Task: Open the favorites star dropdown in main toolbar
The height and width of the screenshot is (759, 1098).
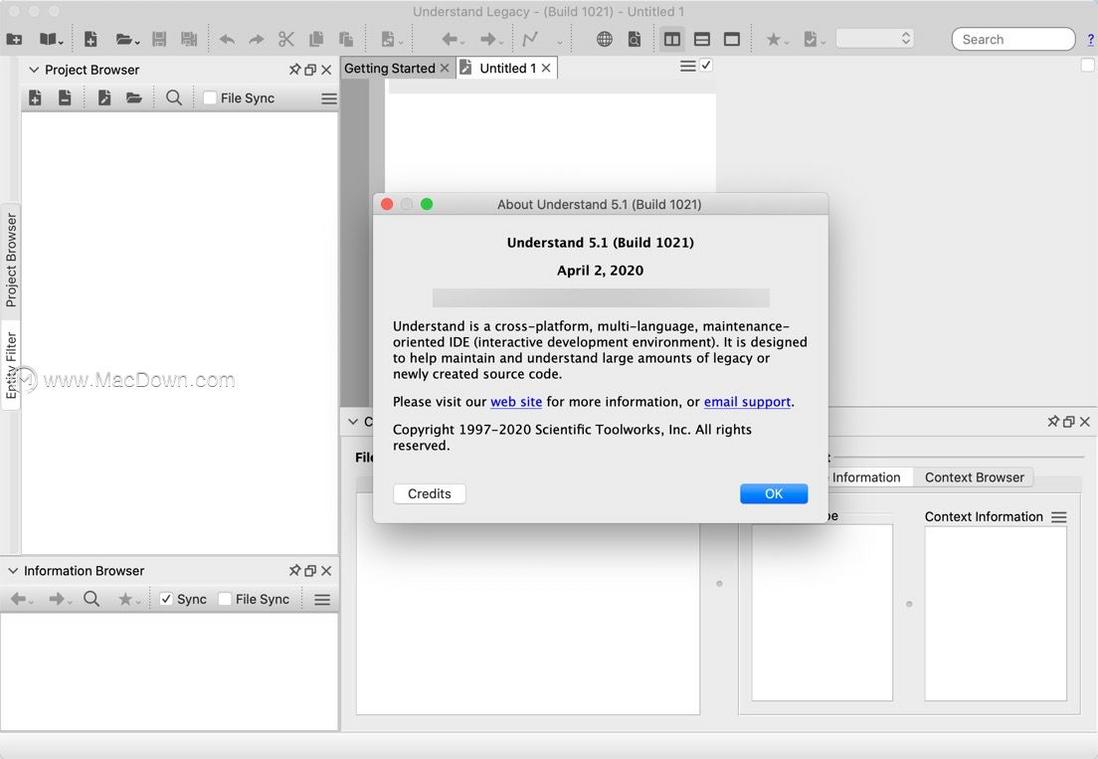Action: (x=777, y=39)
